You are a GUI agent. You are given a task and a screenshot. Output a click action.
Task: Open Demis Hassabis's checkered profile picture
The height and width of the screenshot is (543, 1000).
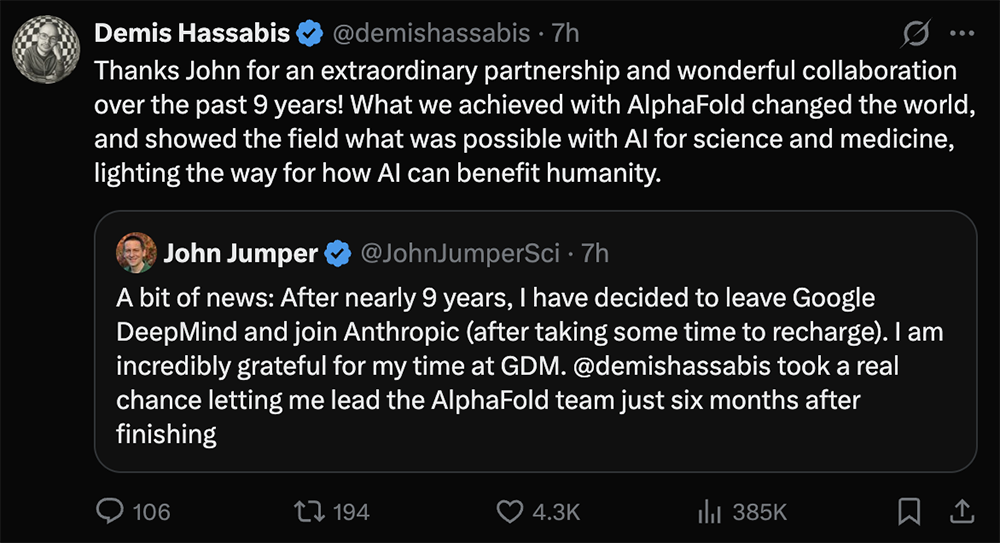coord(46,50)
